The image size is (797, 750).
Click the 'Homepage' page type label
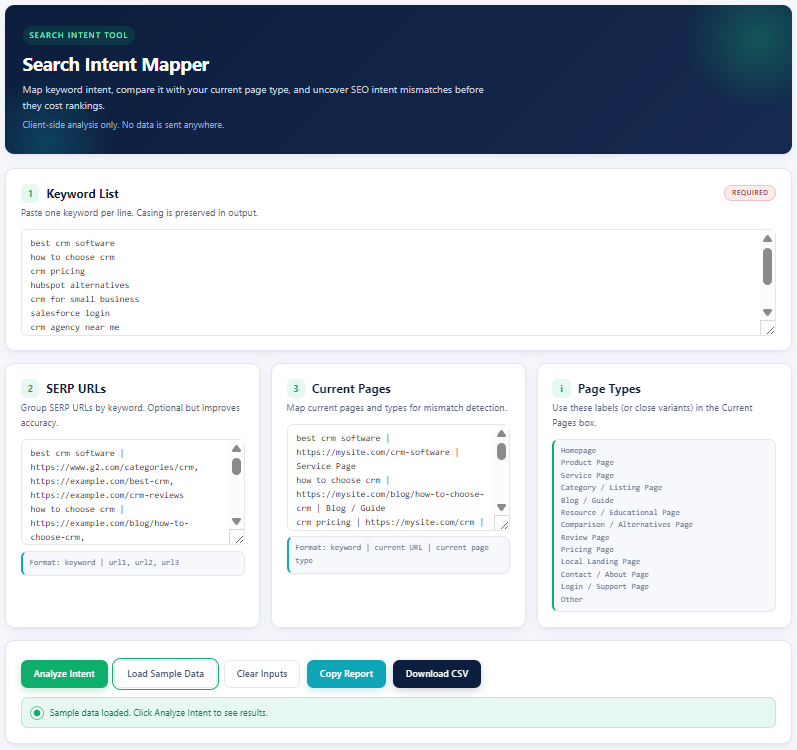pos(578,451)
